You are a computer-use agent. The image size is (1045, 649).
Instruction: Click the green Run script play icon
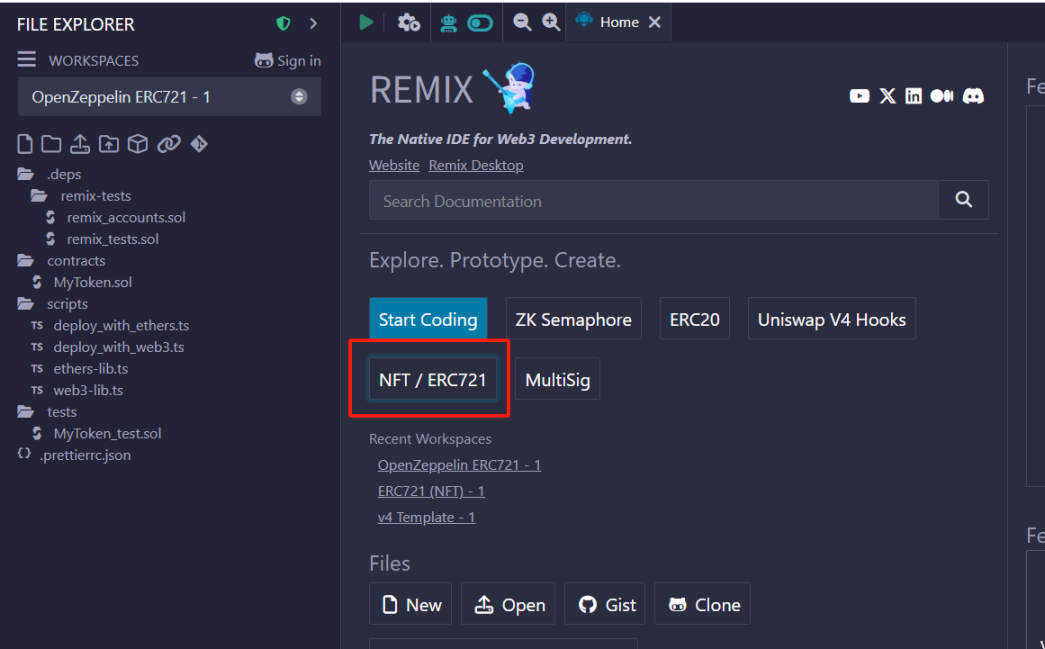pyautogui.click(x=366, y=22)
